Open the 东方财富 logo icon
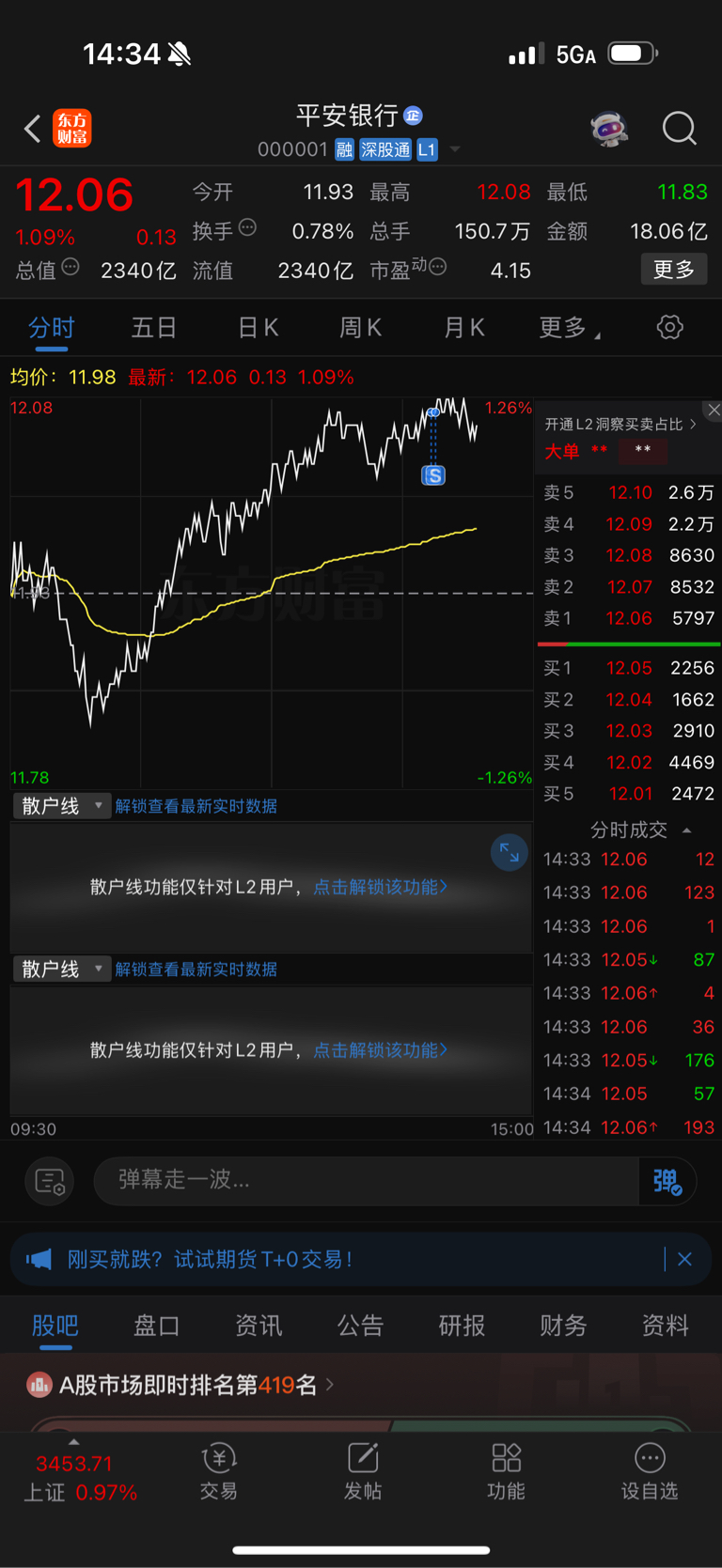Image resolution: width=722 pixels, height=1568 pixels. 72,129
